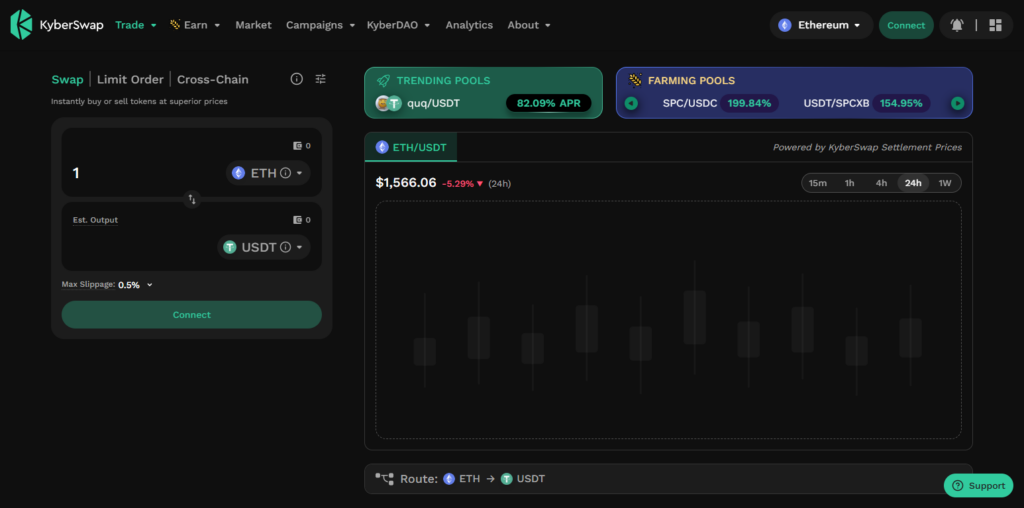Show previous farming pool with left arrow

click(631, 103)
